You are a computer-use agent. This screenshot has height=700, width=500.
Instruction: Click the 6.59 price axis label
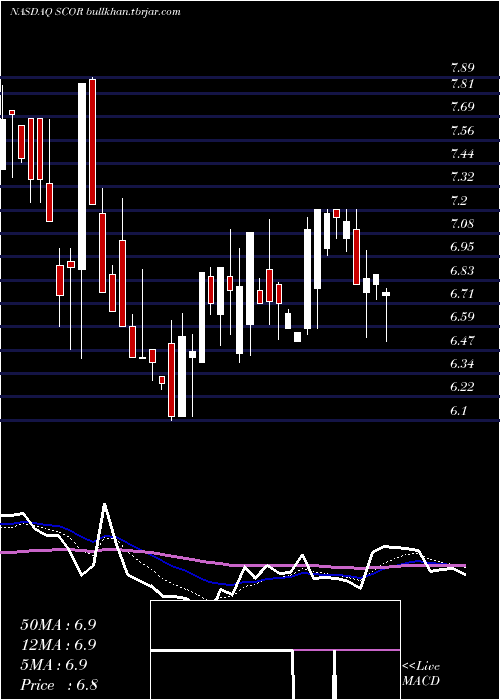tap(462, 317)
